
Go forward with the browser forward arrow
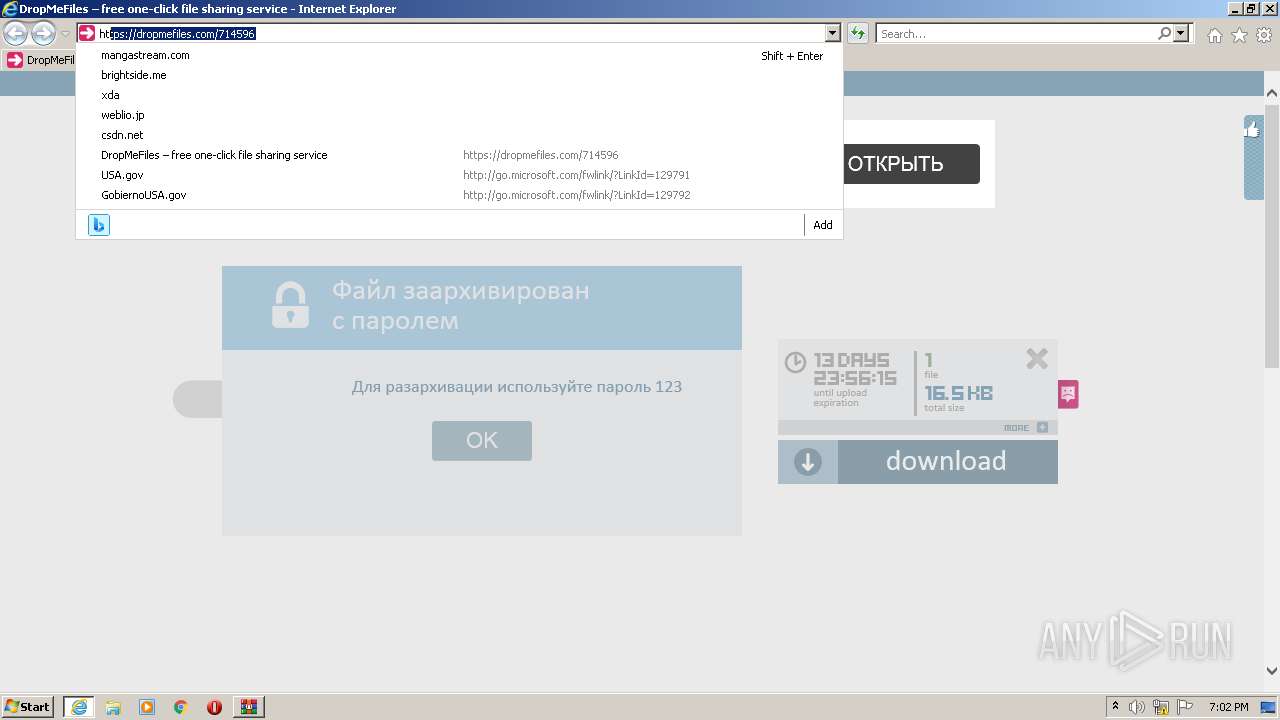(x=43, y=34)
